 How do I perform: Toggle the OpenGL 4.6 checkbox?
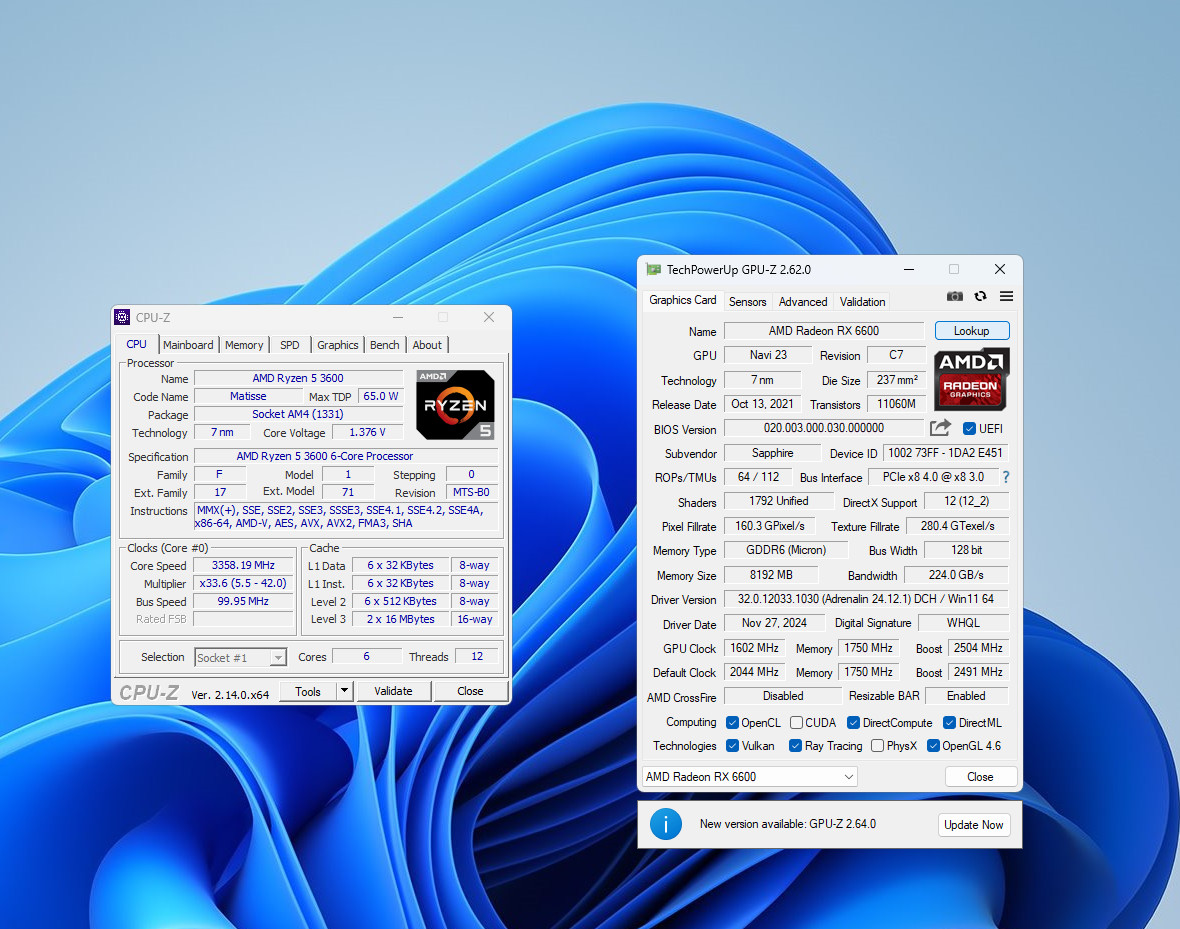click(x=933, y=746)
